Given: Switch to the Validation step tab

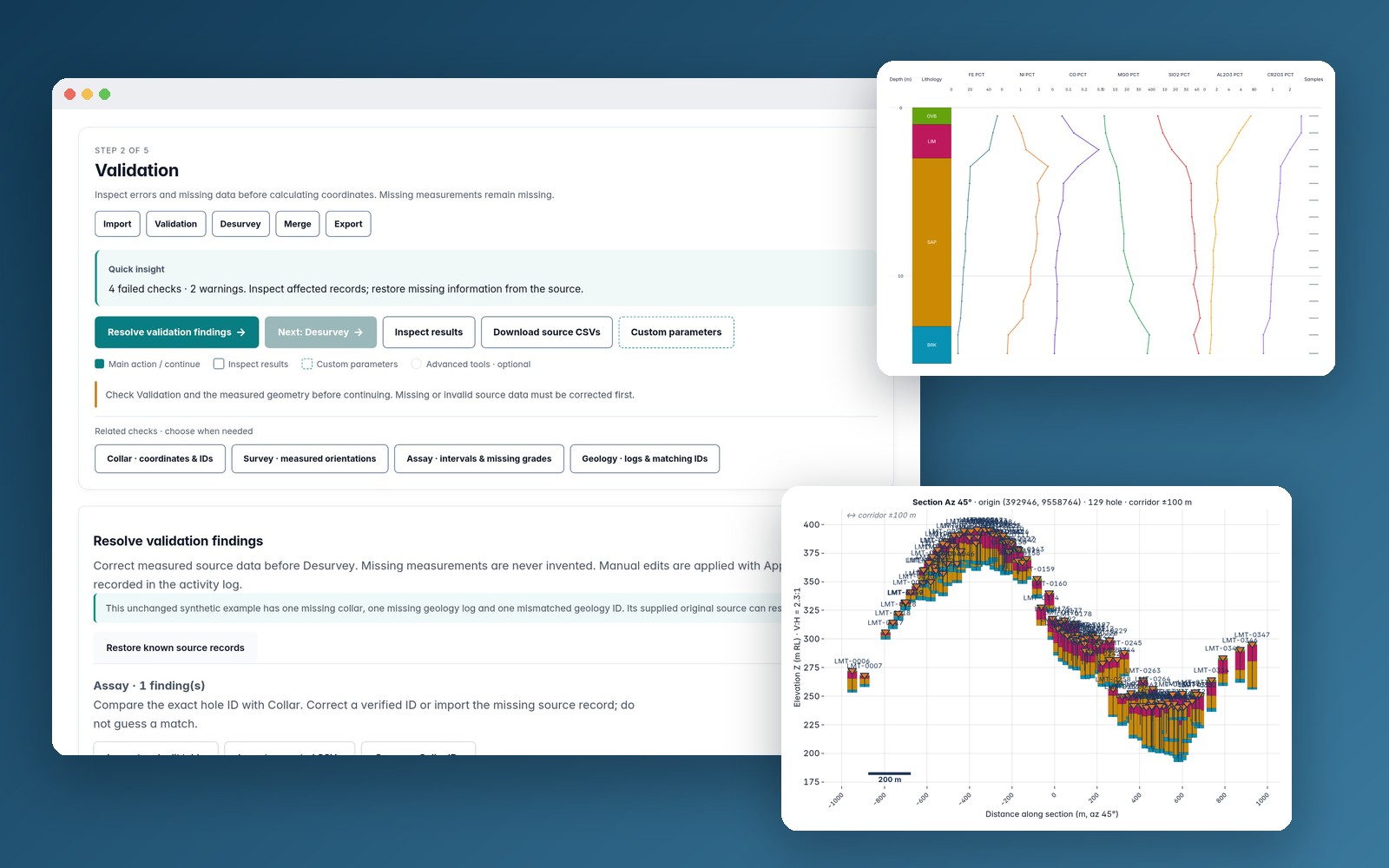Looking at the screenshot, I should (176, 224).
